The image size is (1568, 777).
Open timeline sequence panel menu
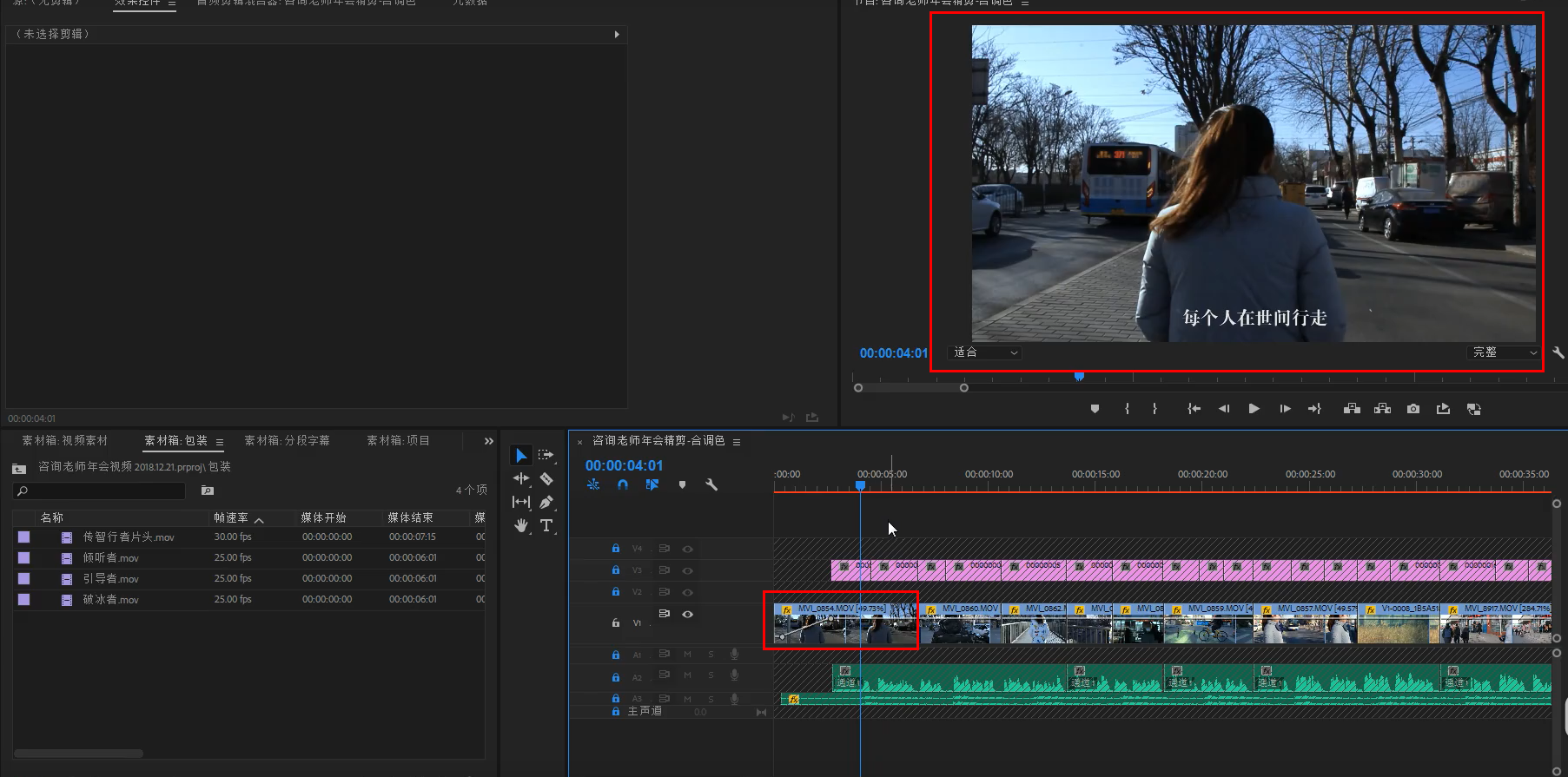pos(737,442)
